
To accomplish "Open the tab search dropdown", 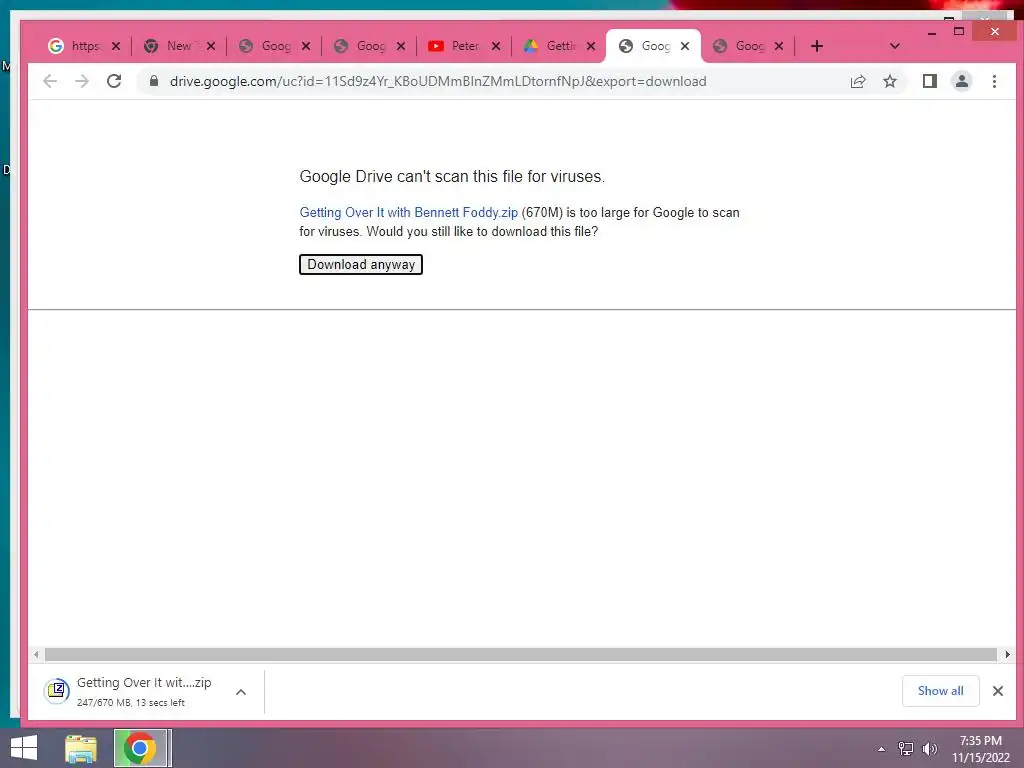I will (895, 46).
